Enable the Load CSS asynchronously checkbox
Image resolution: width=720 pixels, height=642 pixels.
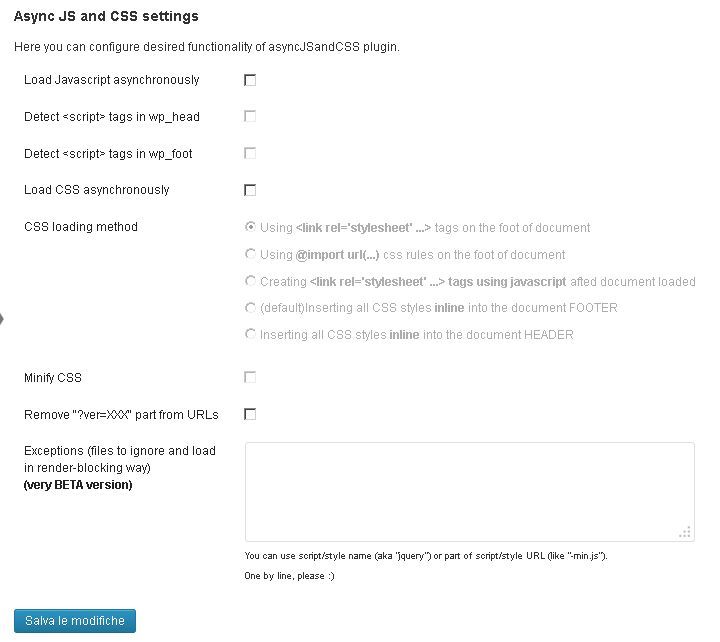coord(250,190)
